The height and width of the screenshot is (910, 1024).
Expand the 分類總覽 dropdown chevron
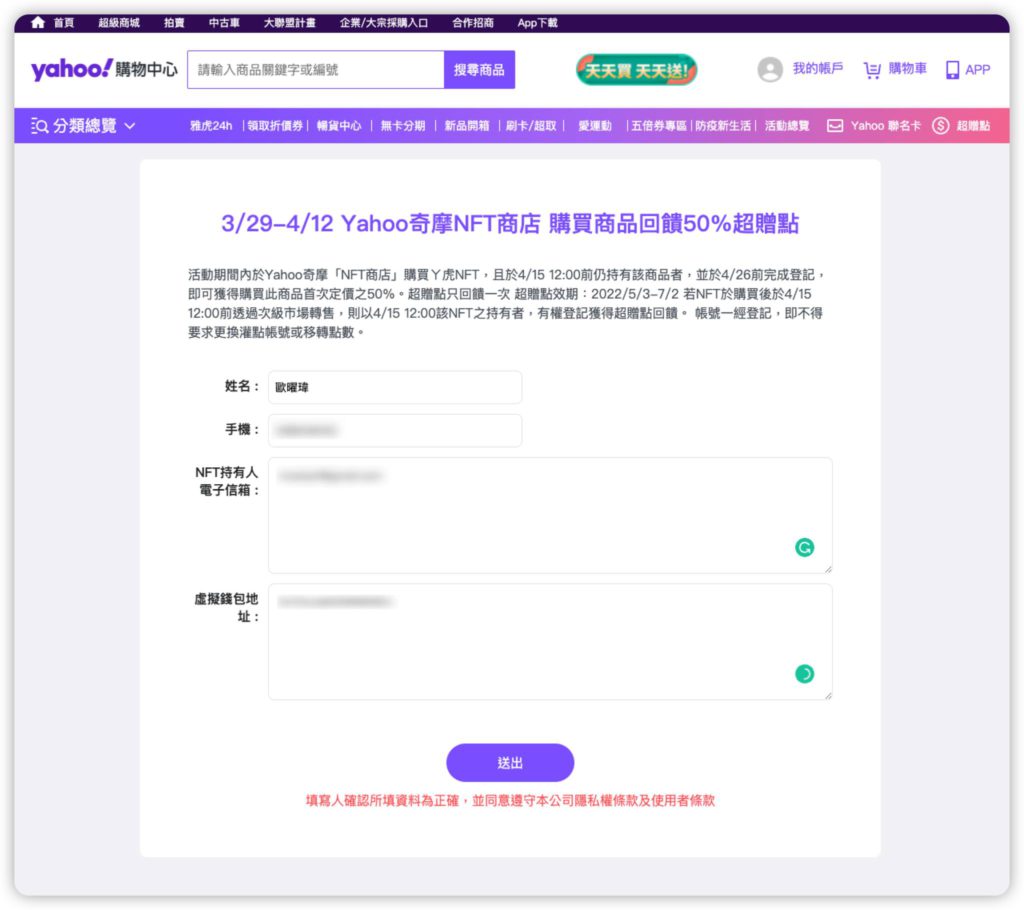129,125
